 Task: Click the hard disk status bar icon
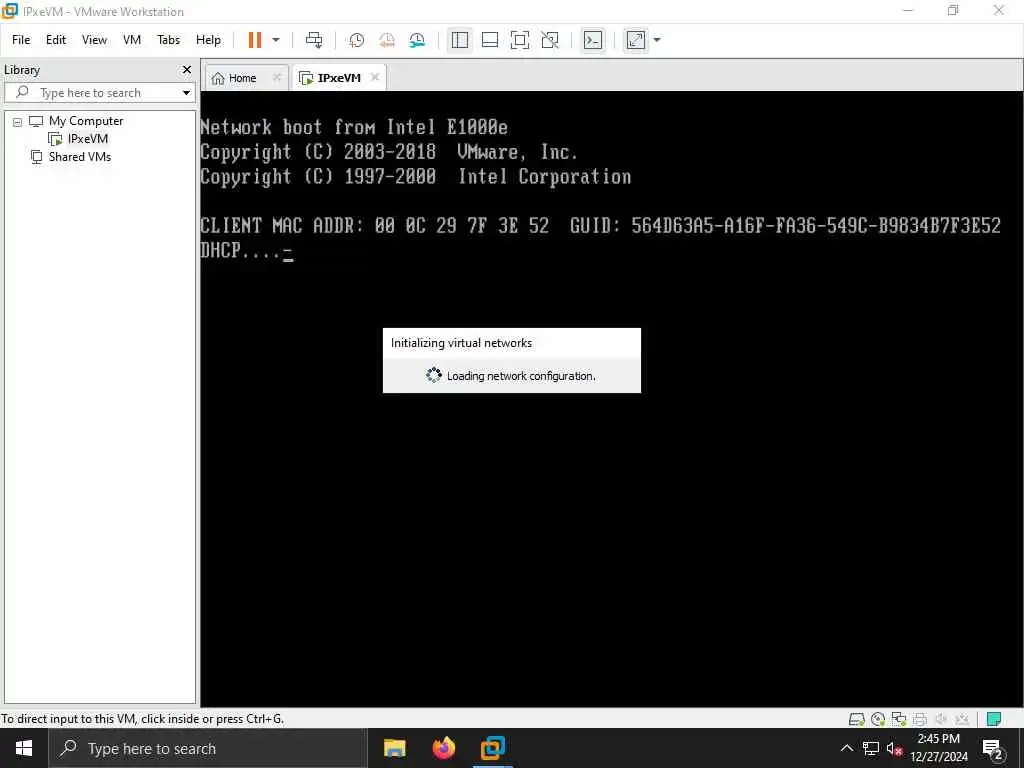click(x=857, y=719)
